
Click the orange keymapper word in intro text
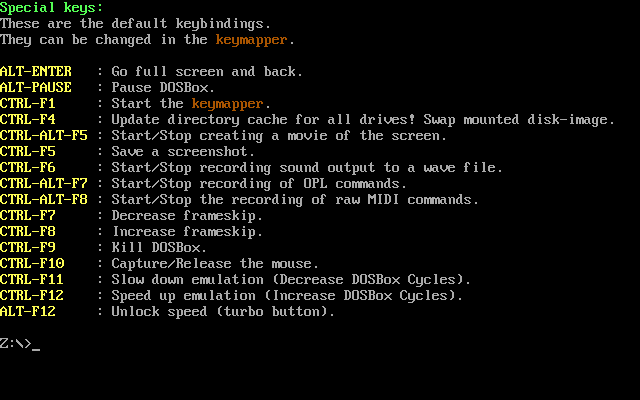(x=251, y=40)
